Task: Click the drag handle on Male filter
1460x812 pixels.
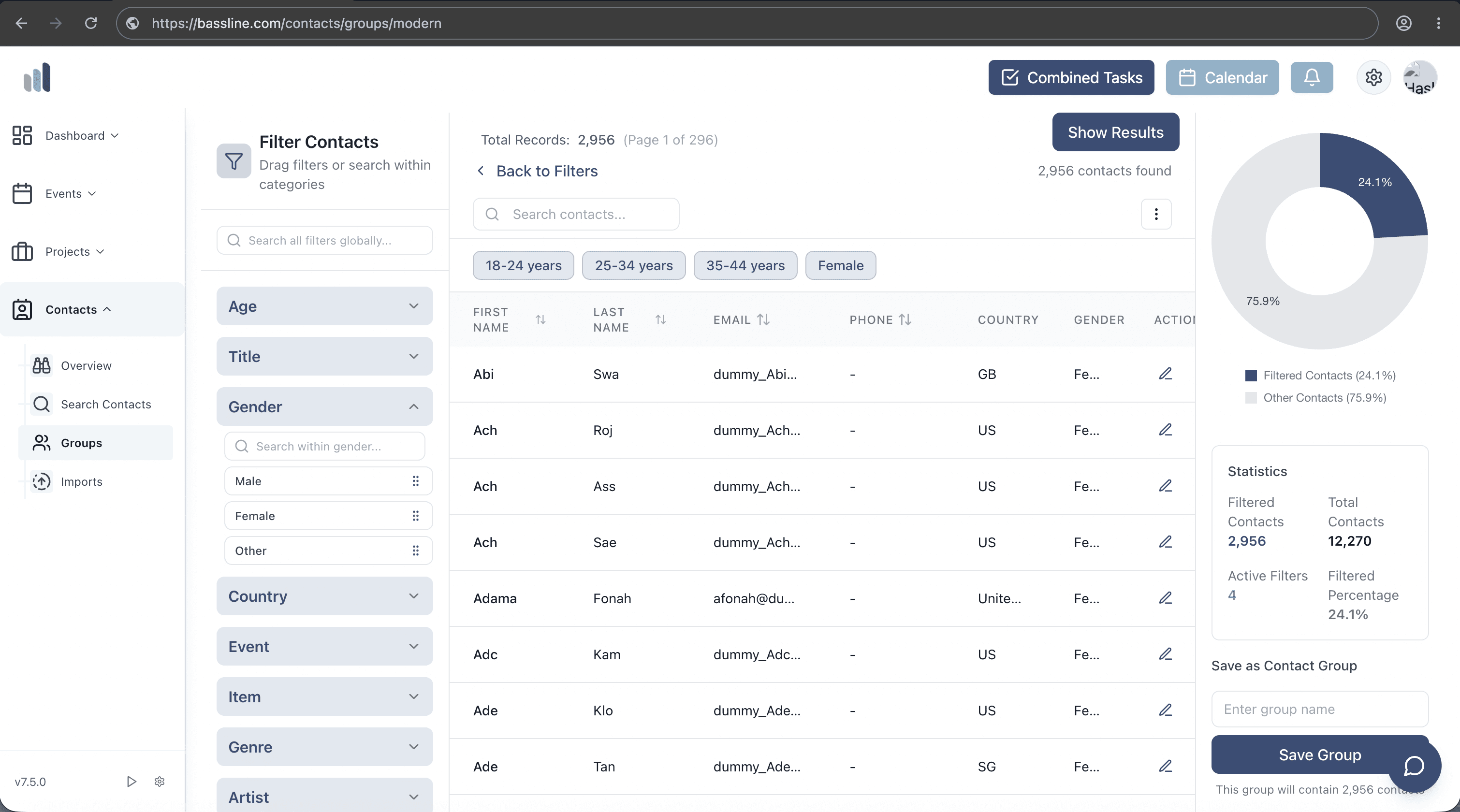Action: click(x=415, y=480)
